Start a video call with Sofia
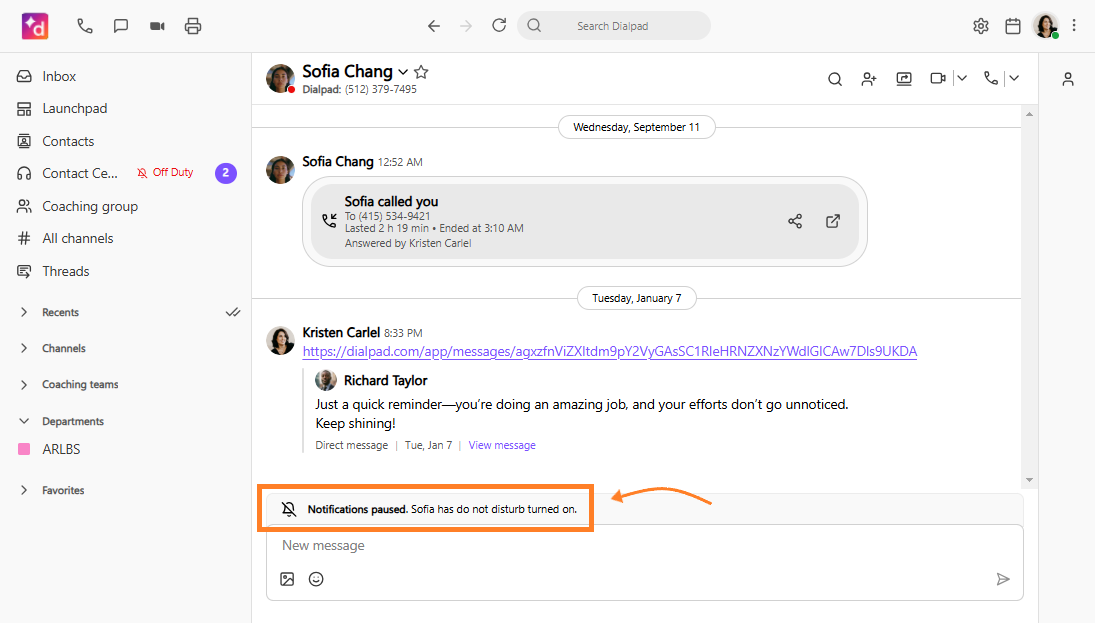 tap(938, 78)
